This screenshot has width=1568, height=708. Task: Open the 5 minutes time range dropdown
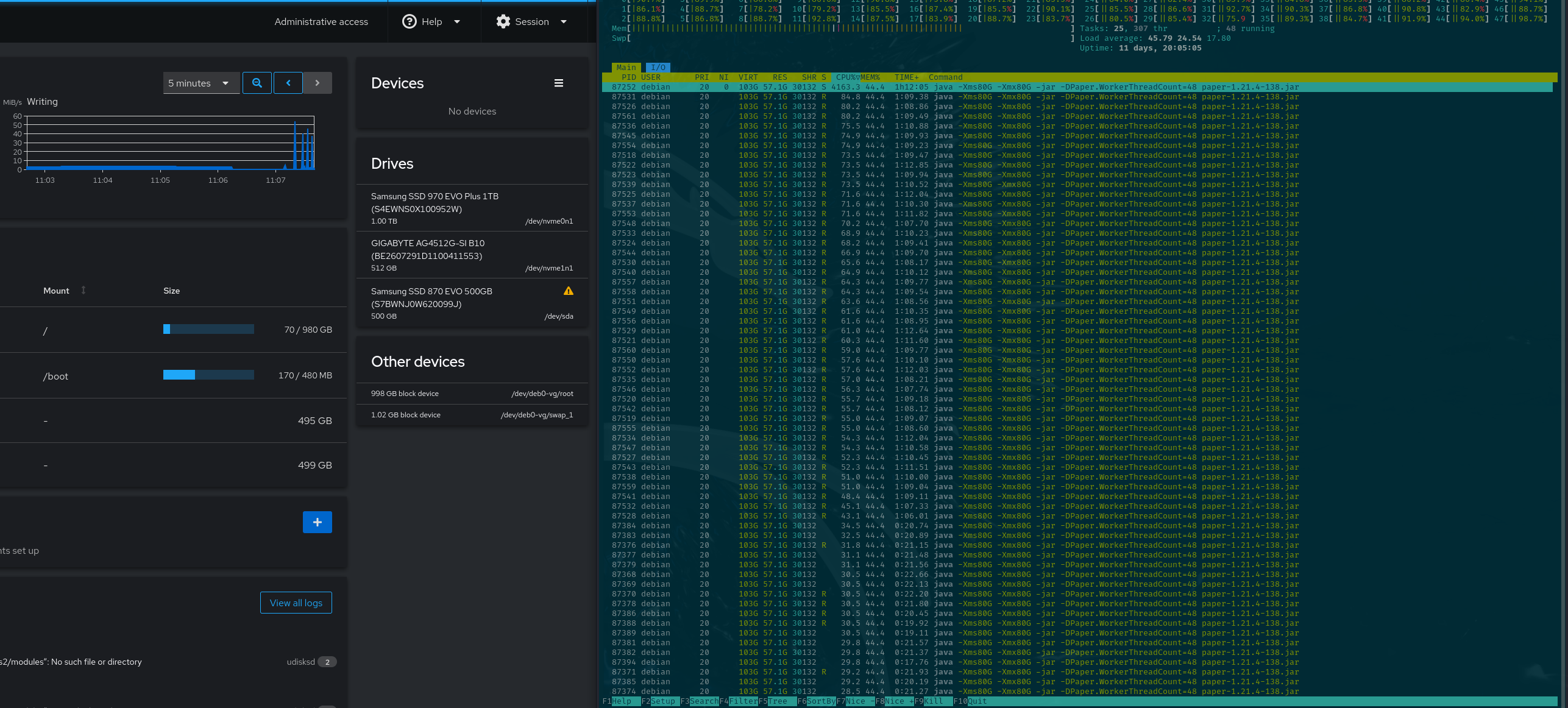[x=199, y=83]
